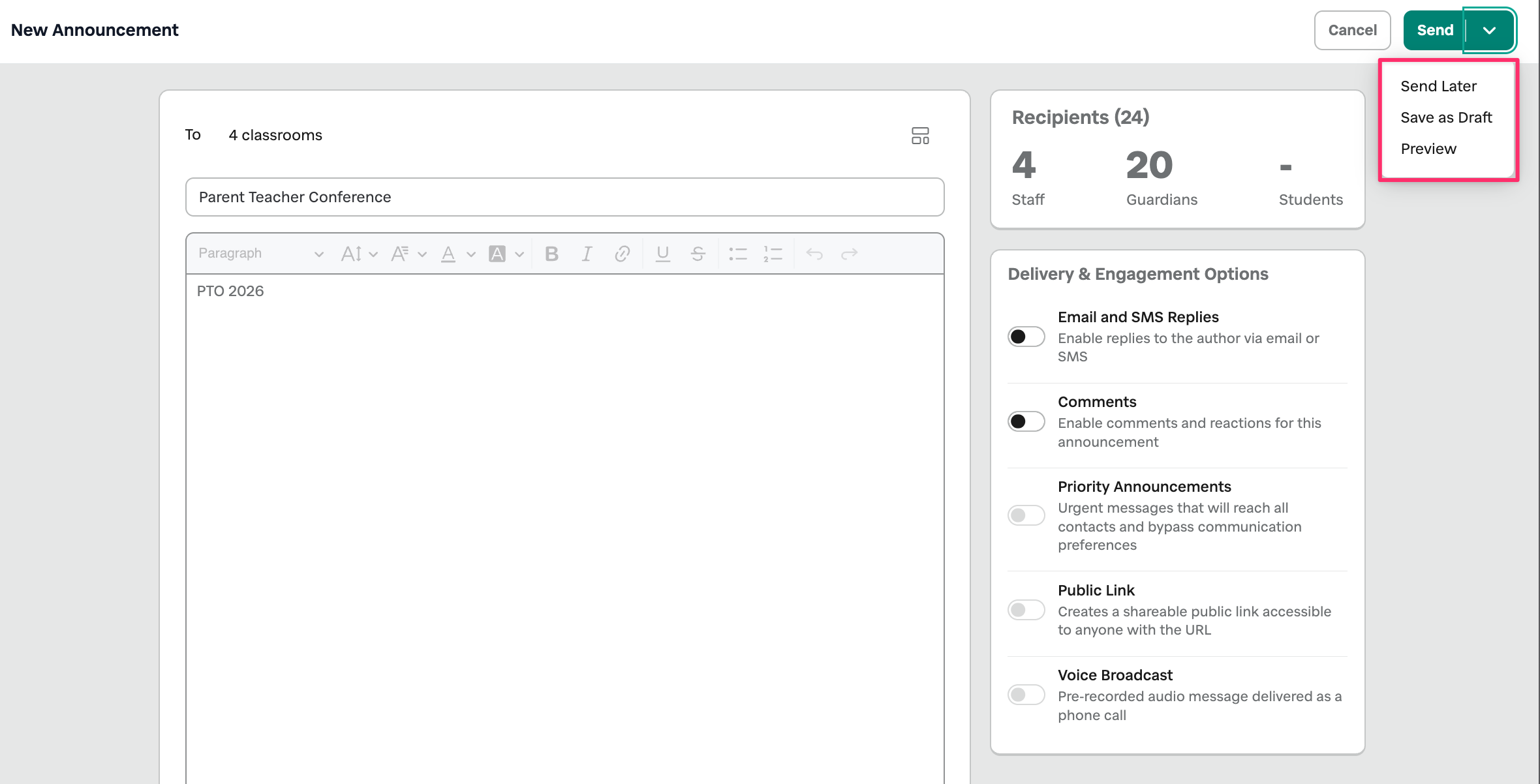Choose Send Later from the menu
The image size is (1540, 784).
pyautogui.click(x=1438, y=86)
